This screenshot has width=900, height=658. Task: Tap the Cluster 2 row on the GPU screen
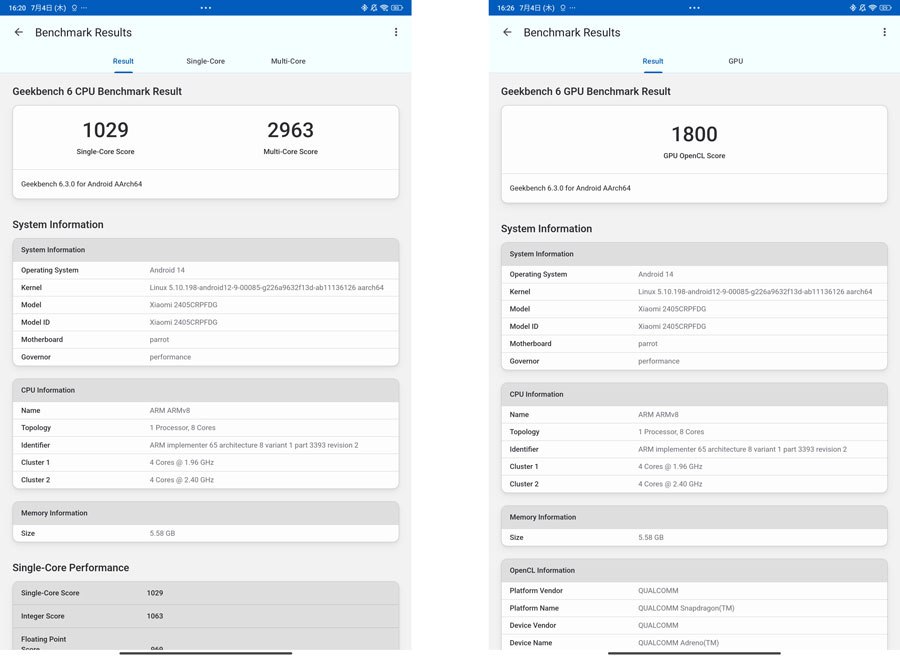pos(694,484)
